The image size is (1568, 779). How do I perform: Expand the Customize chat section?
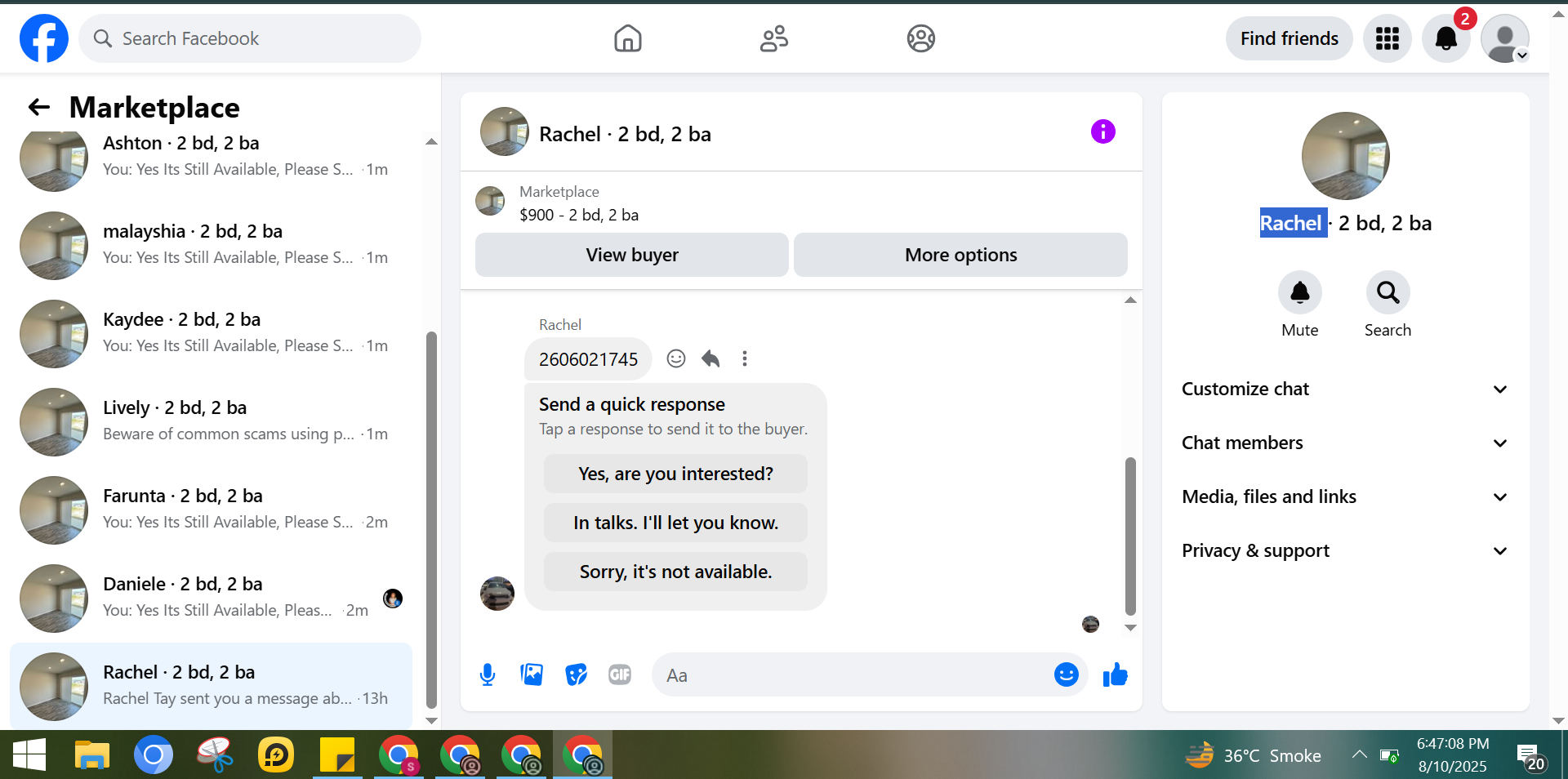click(1345, 389)
